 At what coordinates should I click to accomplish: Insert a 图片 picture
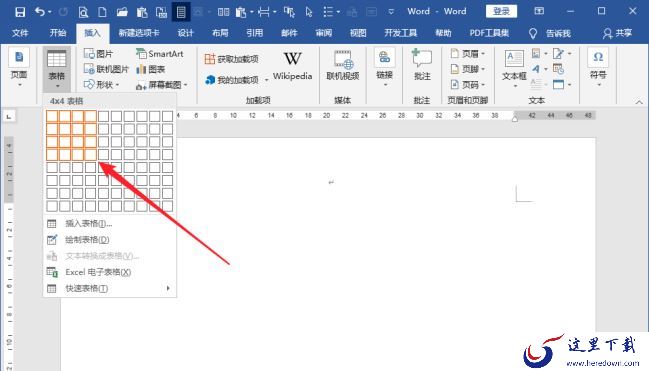(x=98, y=54)
